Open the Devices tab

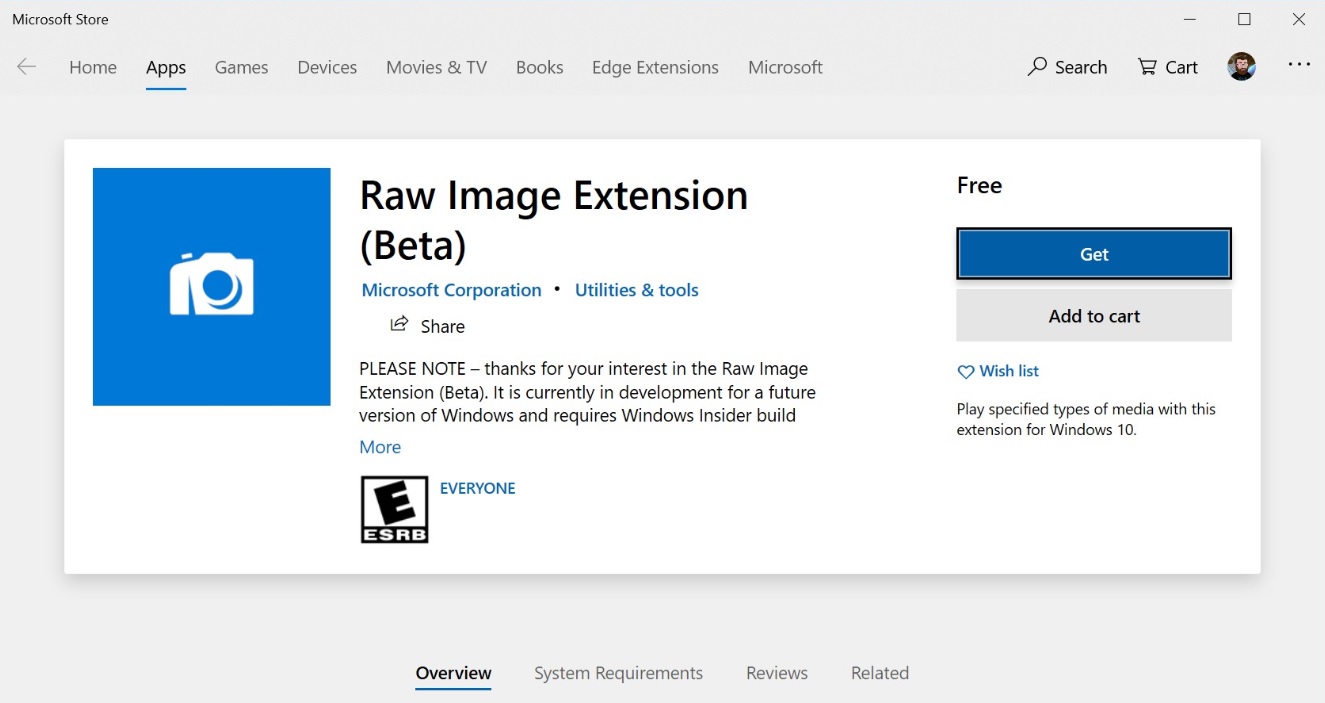[327, 67]
